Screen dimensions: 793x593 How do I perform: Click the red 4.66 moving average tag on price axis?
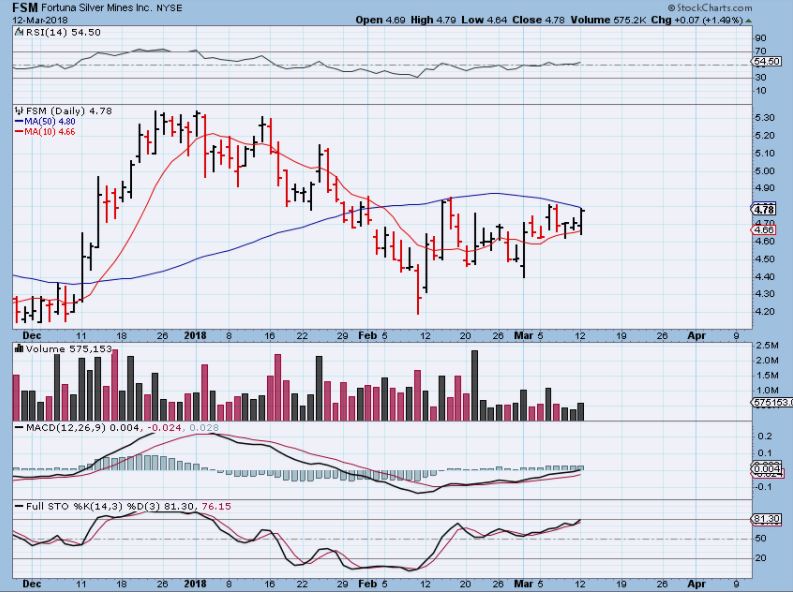764,230
